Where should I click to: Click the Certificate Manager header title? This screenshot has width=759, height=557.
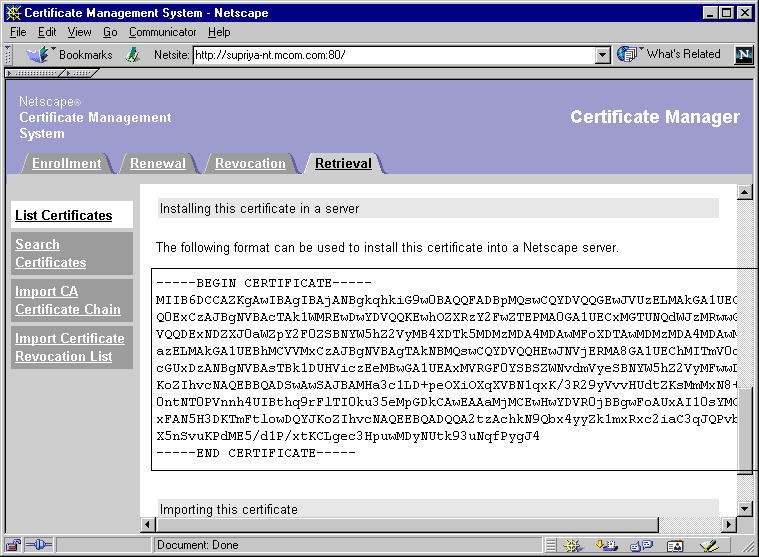click(x=655, y=117)
